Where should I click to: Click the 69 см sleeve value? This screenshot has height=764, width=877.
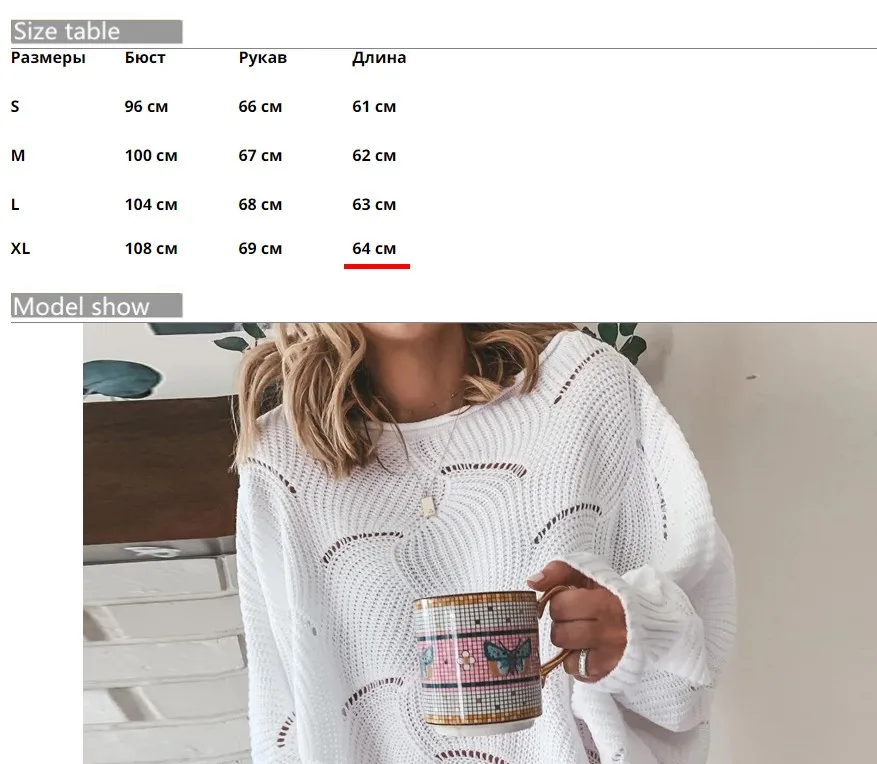[260, 248]
